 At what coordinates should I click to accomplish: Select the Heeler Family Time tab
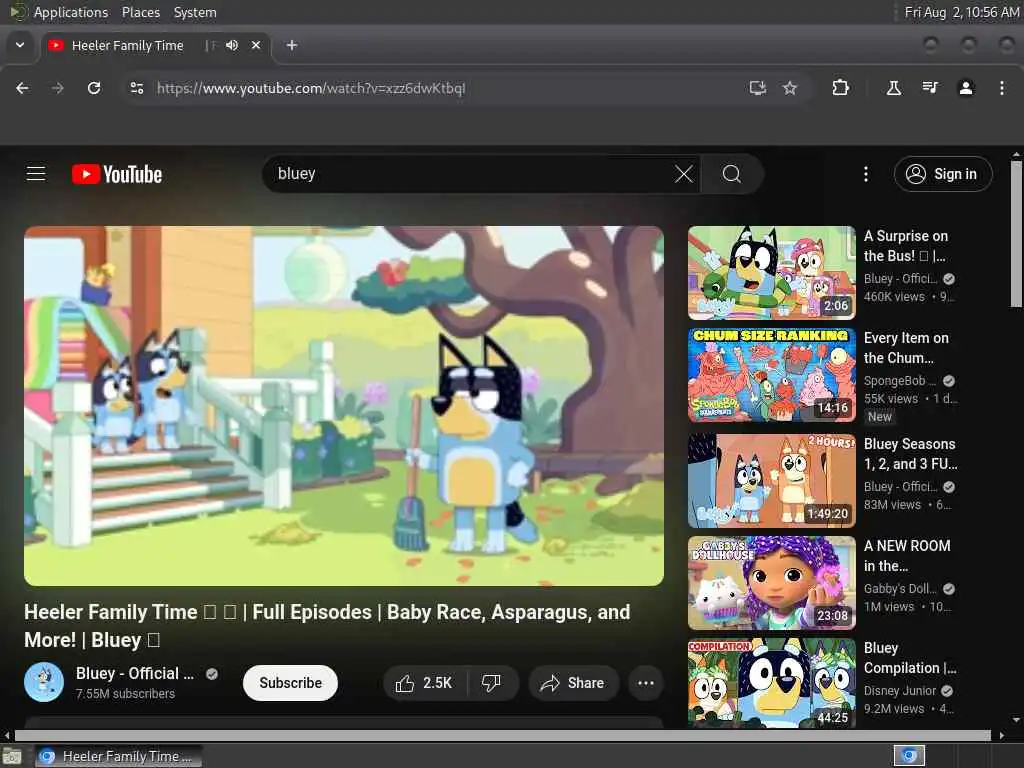tap(127, 46)
